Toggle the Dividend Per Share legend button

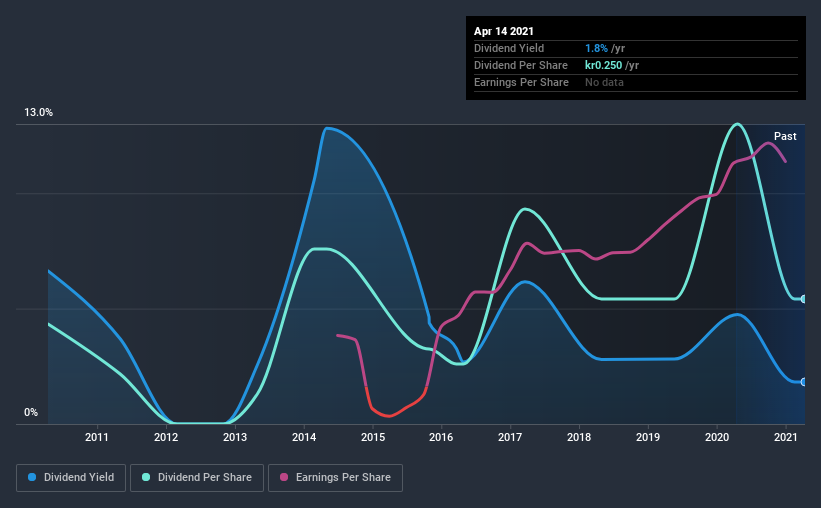[197, 478]
